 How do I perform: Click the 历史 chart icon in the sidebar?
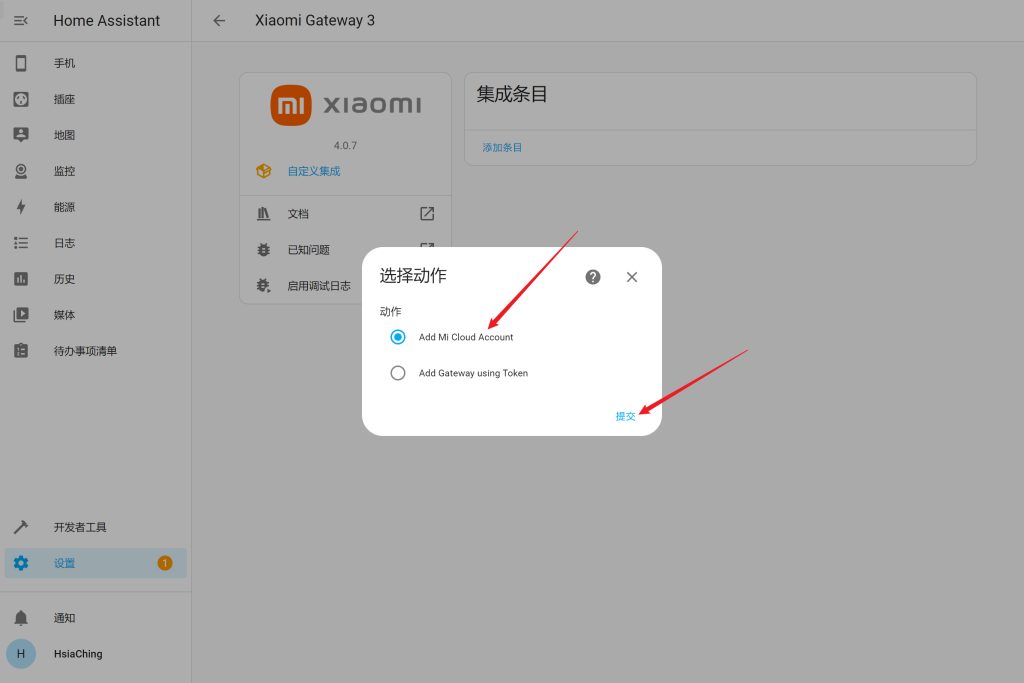[21, 279]
